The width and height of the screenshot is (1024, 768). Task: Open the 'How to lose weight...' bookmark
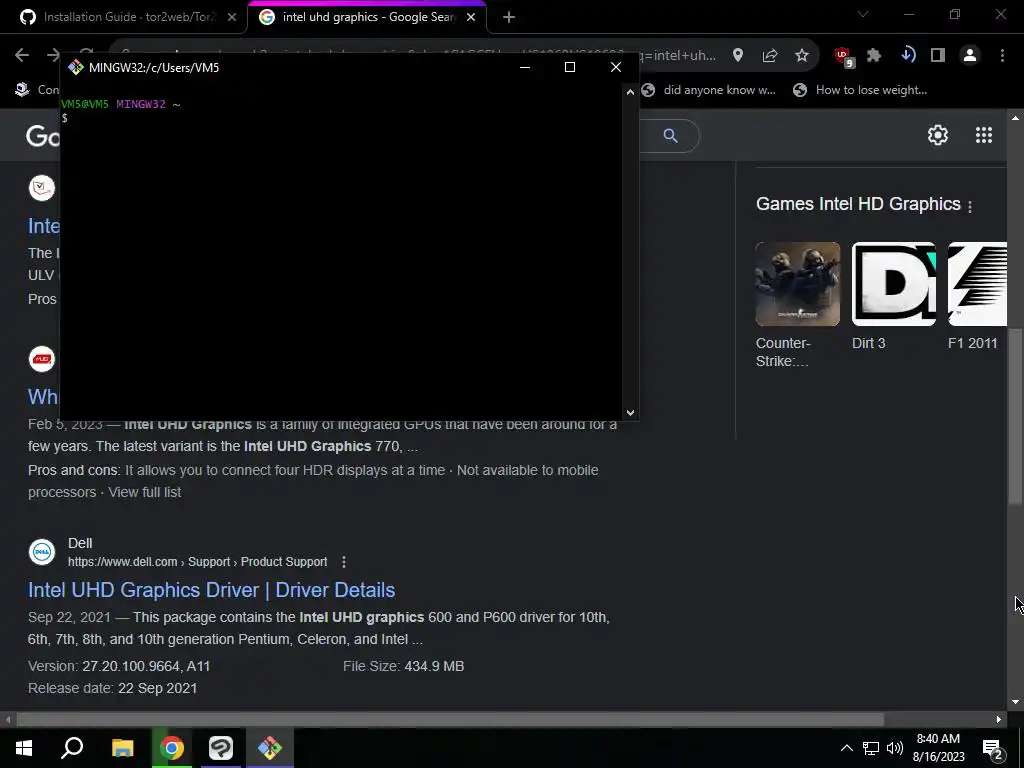860,90
